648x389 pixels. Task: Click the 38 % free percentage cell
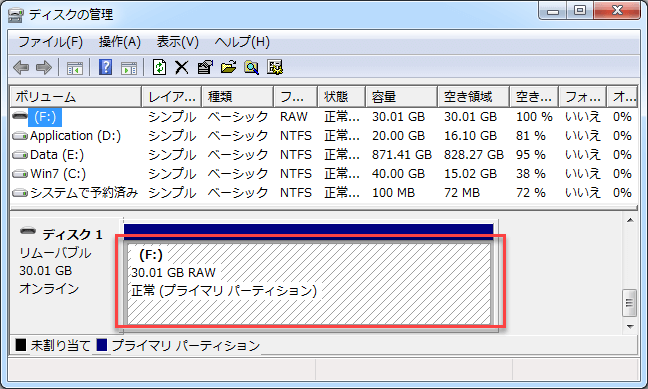click(x=531, y=174)
